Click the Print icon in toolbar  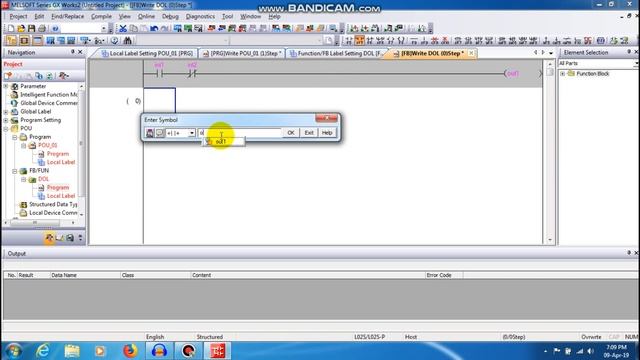42,28
